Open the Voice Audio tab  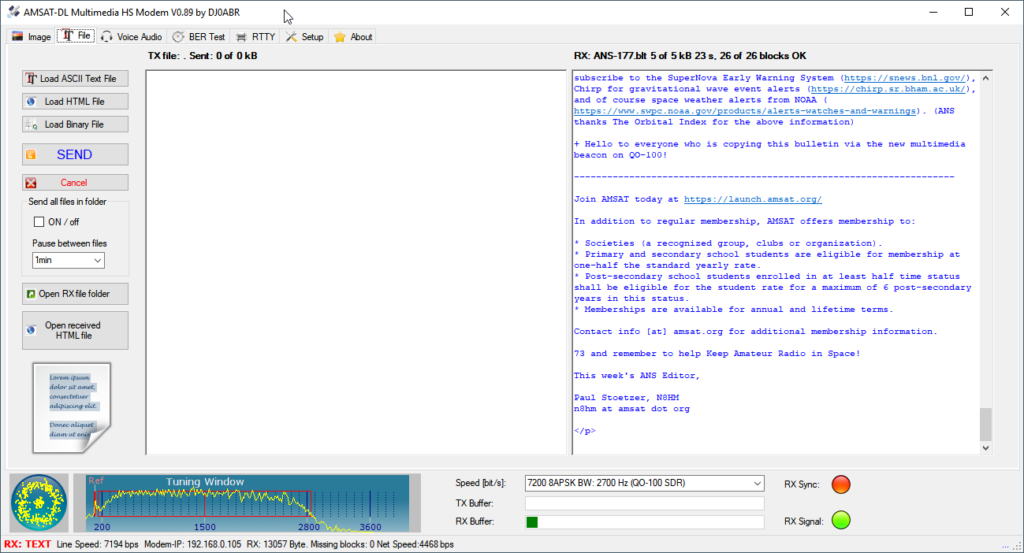(131, 37)
